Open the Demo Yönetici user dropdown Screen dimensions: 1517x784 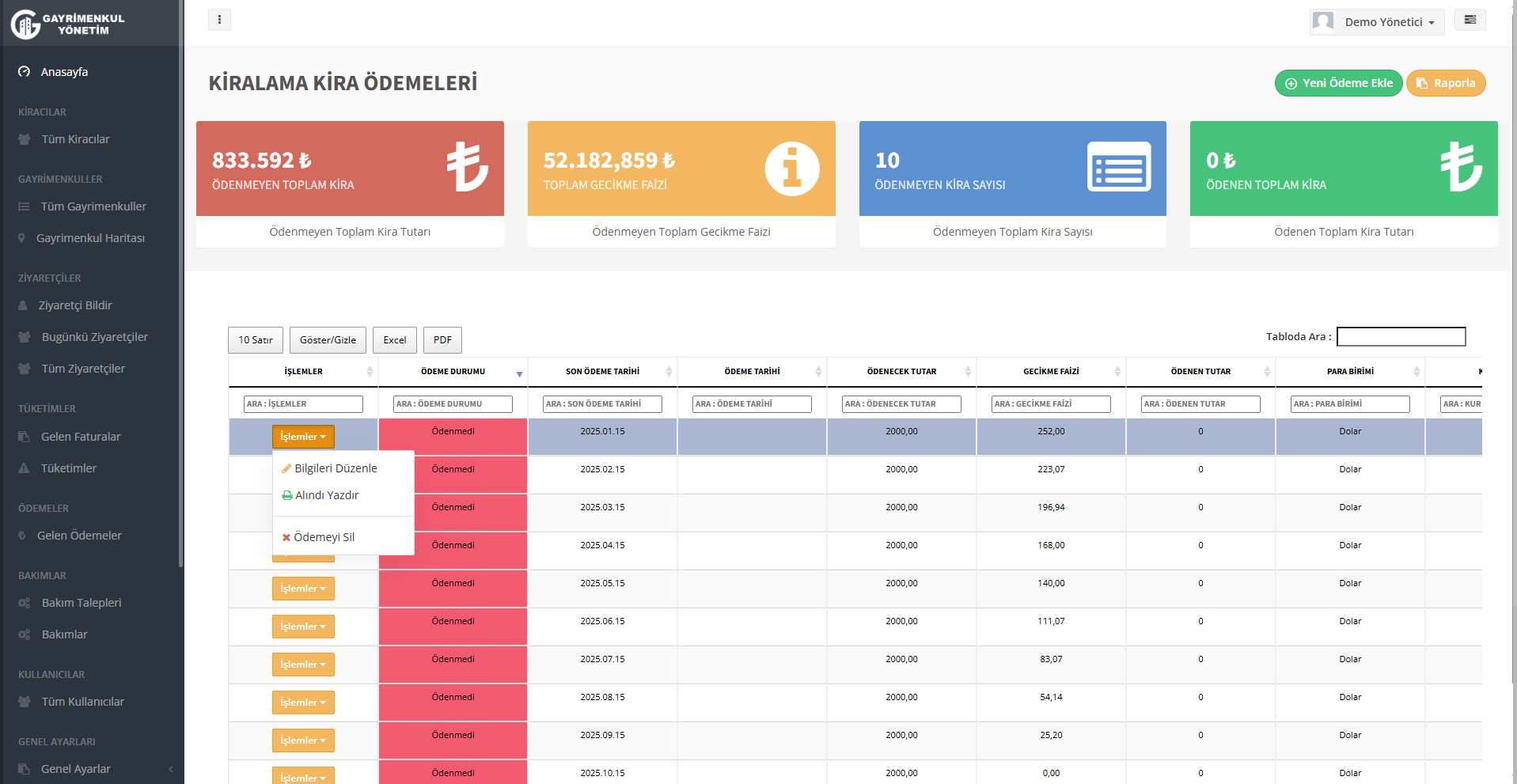tap(1377, 22)
